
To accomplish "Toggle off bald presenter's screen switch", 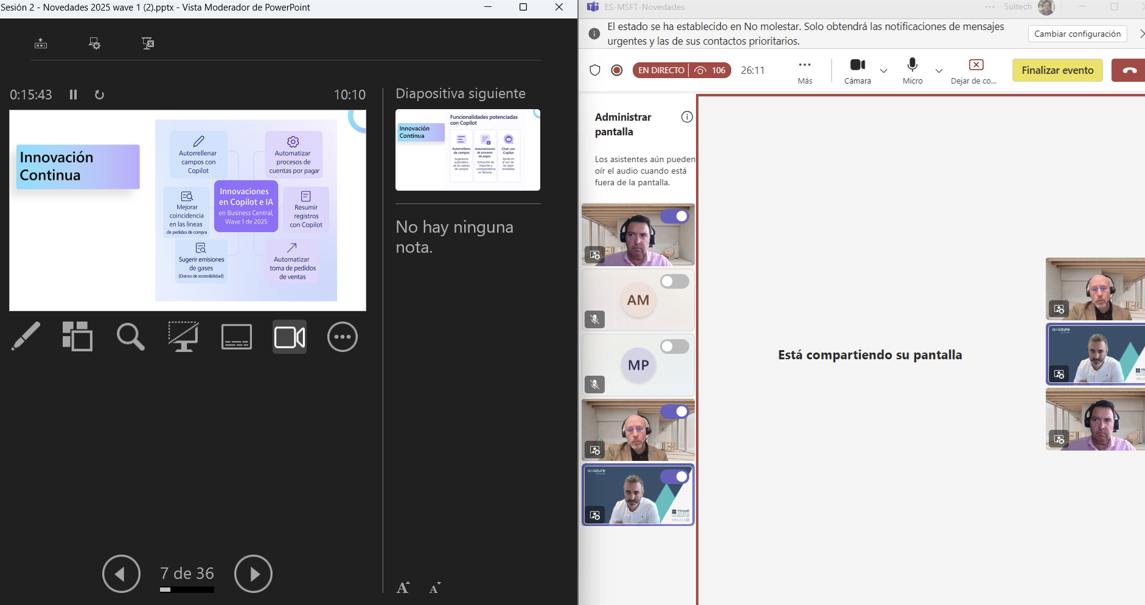I will pyautogui.click(x=675, y=412).
